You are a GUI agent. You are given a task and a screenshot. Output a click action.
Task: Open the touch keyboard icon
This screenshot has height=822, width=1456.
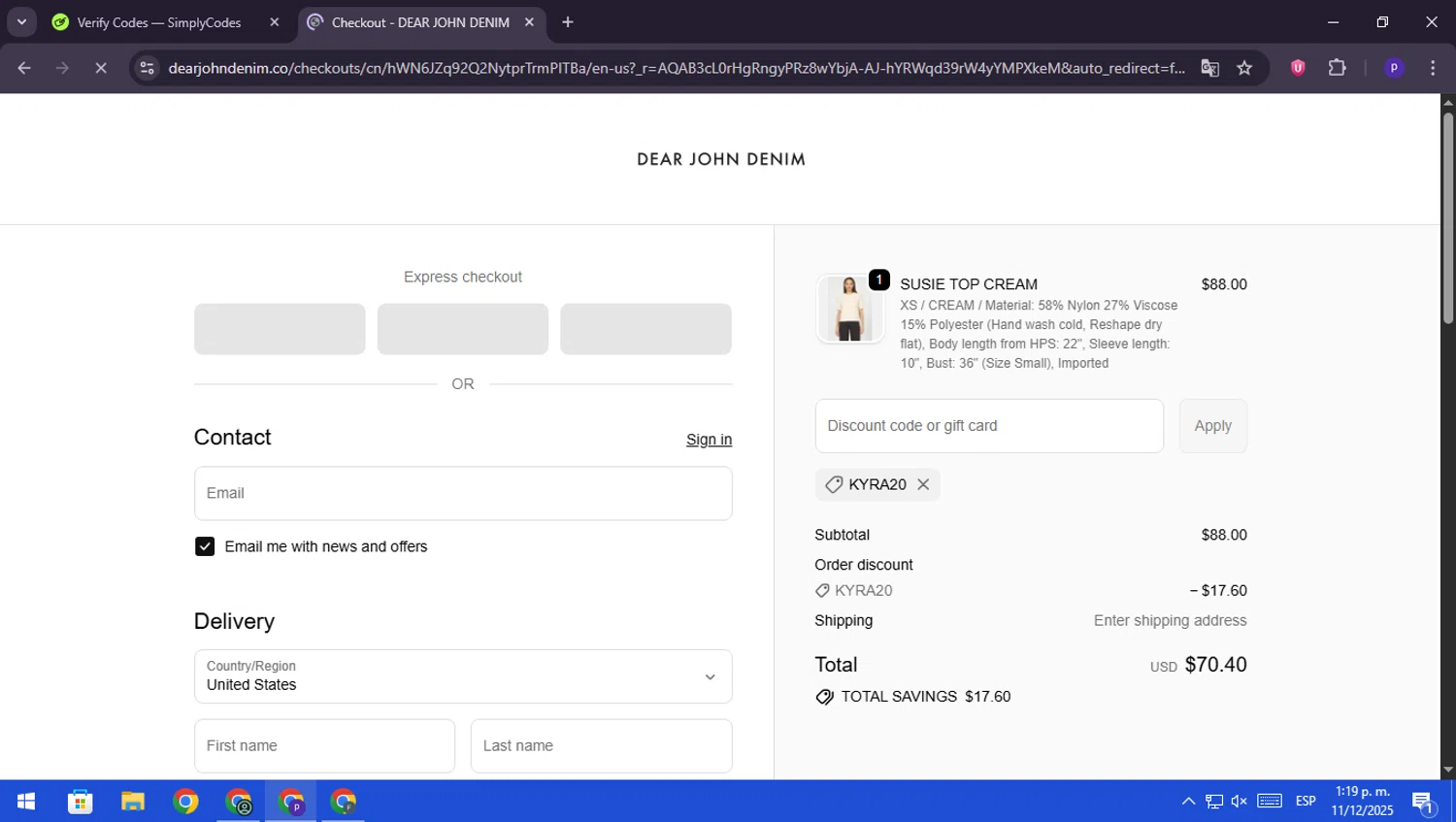coord(1270,801)
